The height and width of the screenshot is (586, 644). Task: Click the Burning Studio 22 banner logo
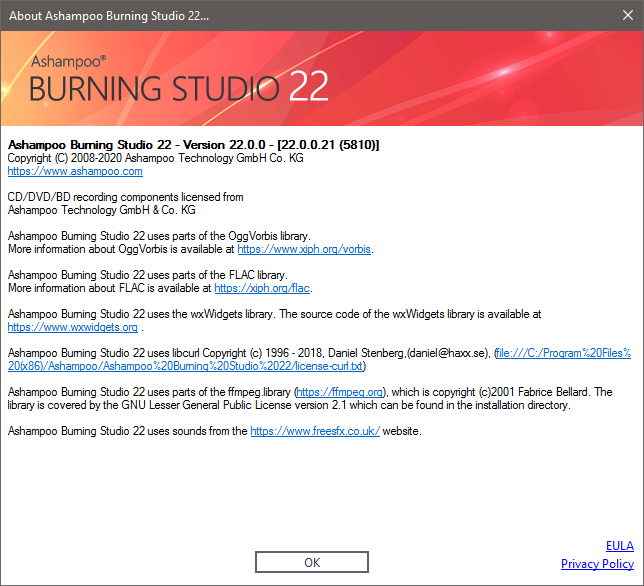tap(179, 80)
